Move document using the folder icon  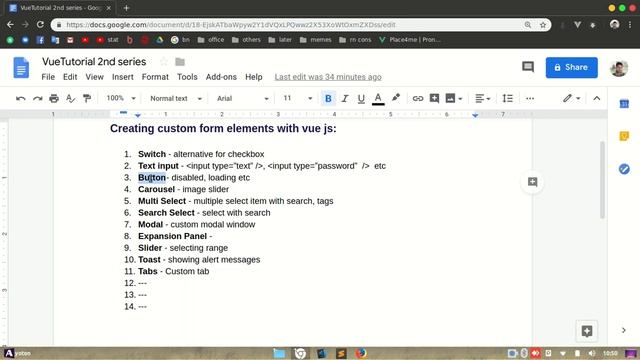pos(180,62)
